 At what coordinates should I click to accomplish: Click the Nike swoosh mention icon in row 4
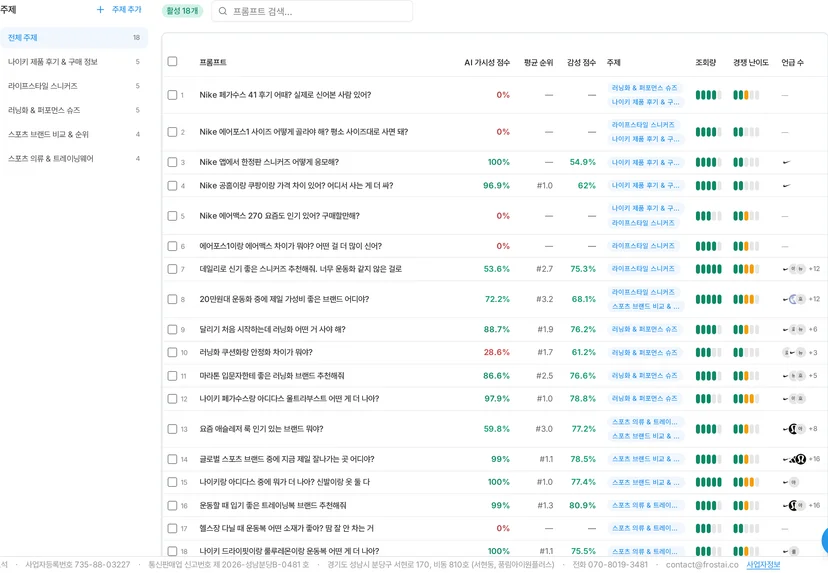coord(786,185)
